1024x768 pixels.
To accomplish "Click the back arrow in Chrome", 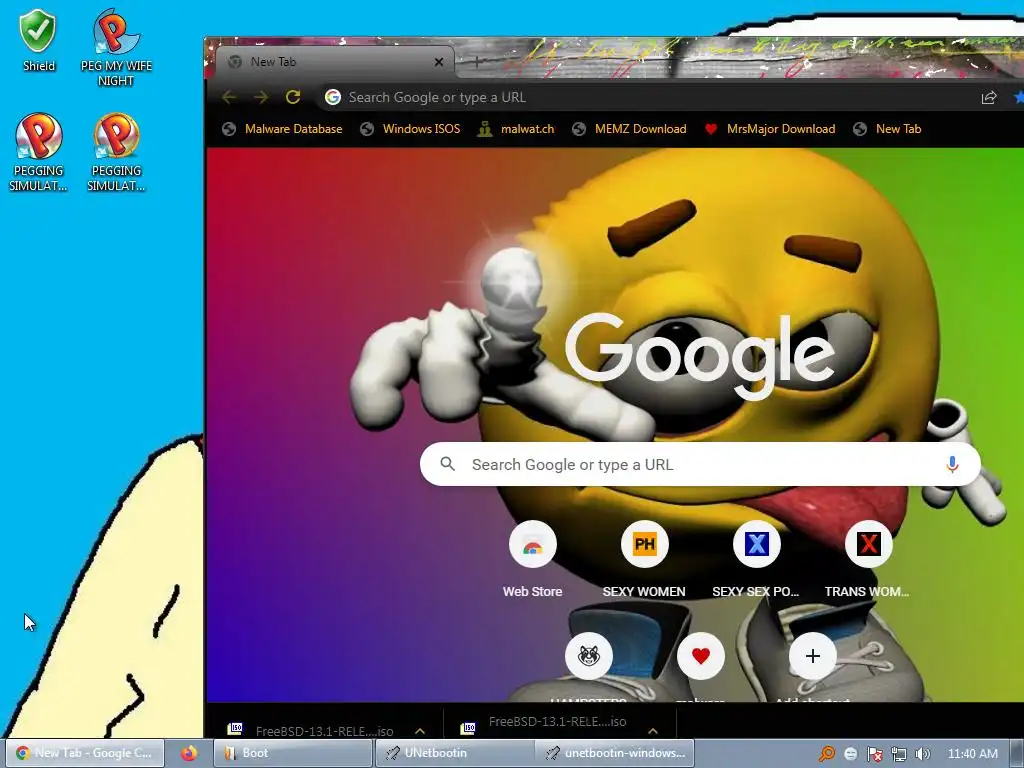I will click(x=229, y=97).
